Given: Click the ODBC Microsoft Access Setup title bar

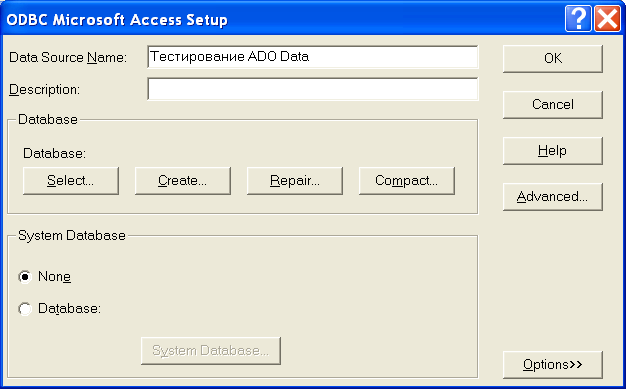Looking at the screenshot, I should 279,19.
